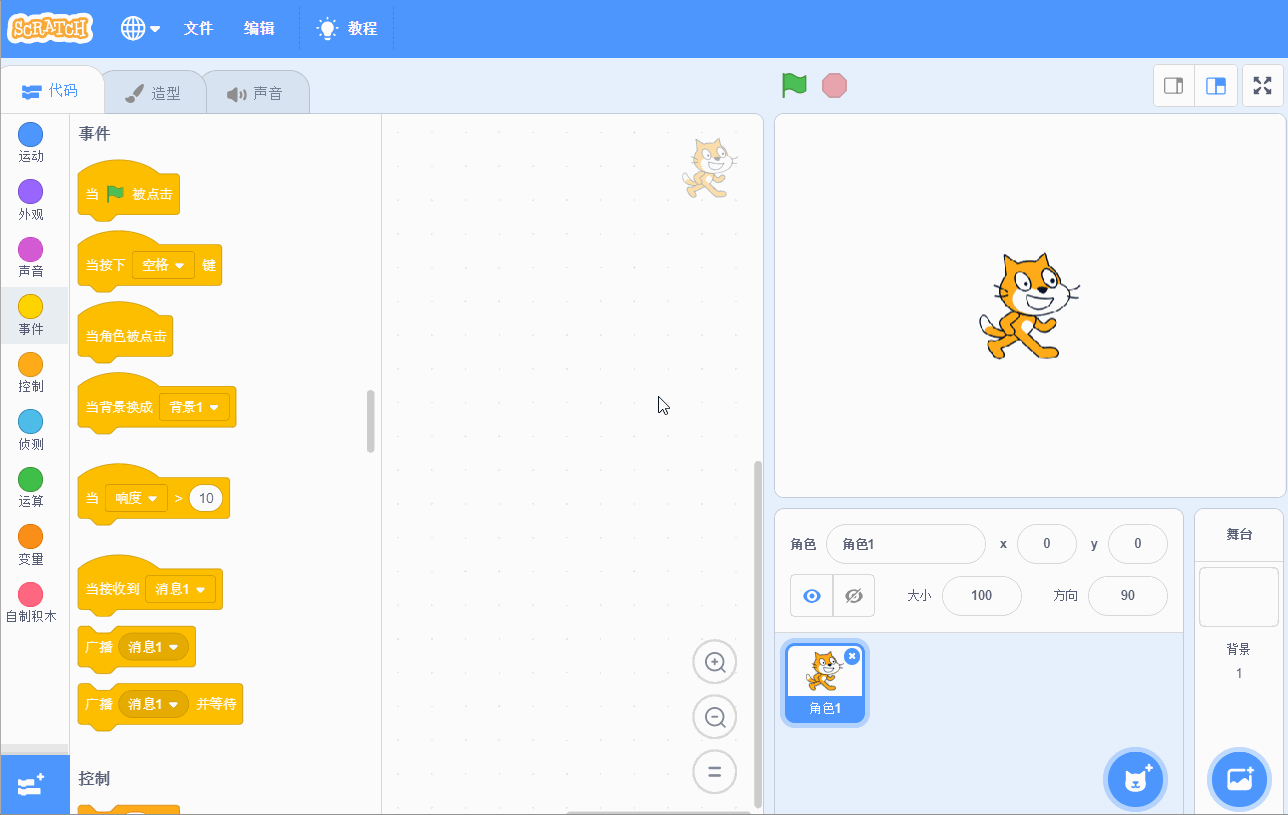Click the choose a sprite button
The image size is (1288, 815).
pyautogui.click(x=1135, y=777)
